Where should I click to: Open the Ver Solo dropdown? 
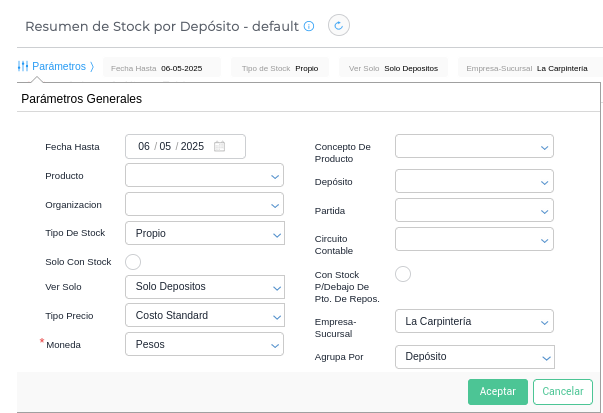coord(204,287)
